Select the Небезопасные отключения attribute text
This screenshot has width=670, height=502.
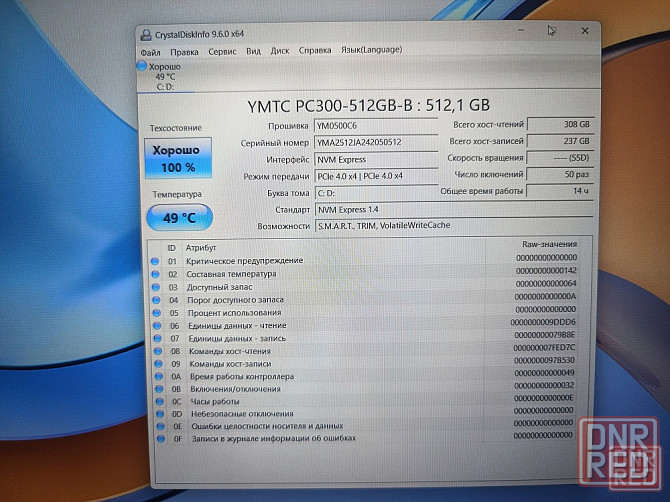(x=242, y=414)
